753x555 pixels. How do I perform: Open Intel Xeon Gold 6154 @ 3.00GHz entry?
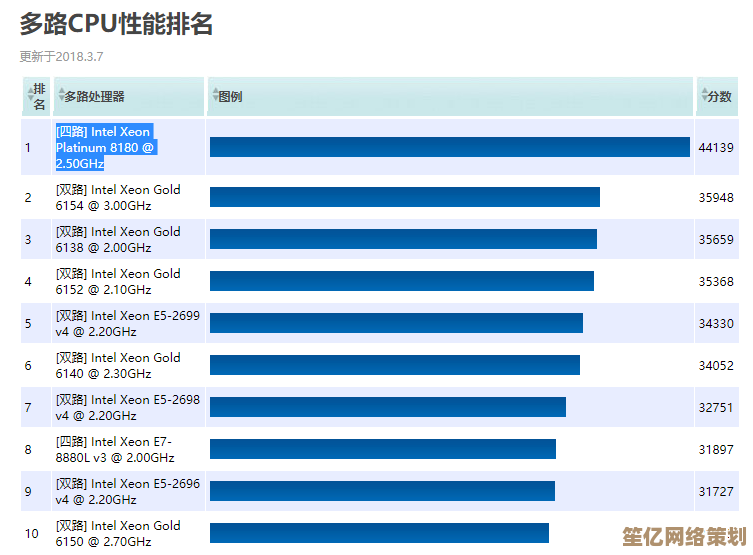pos(118,197)
